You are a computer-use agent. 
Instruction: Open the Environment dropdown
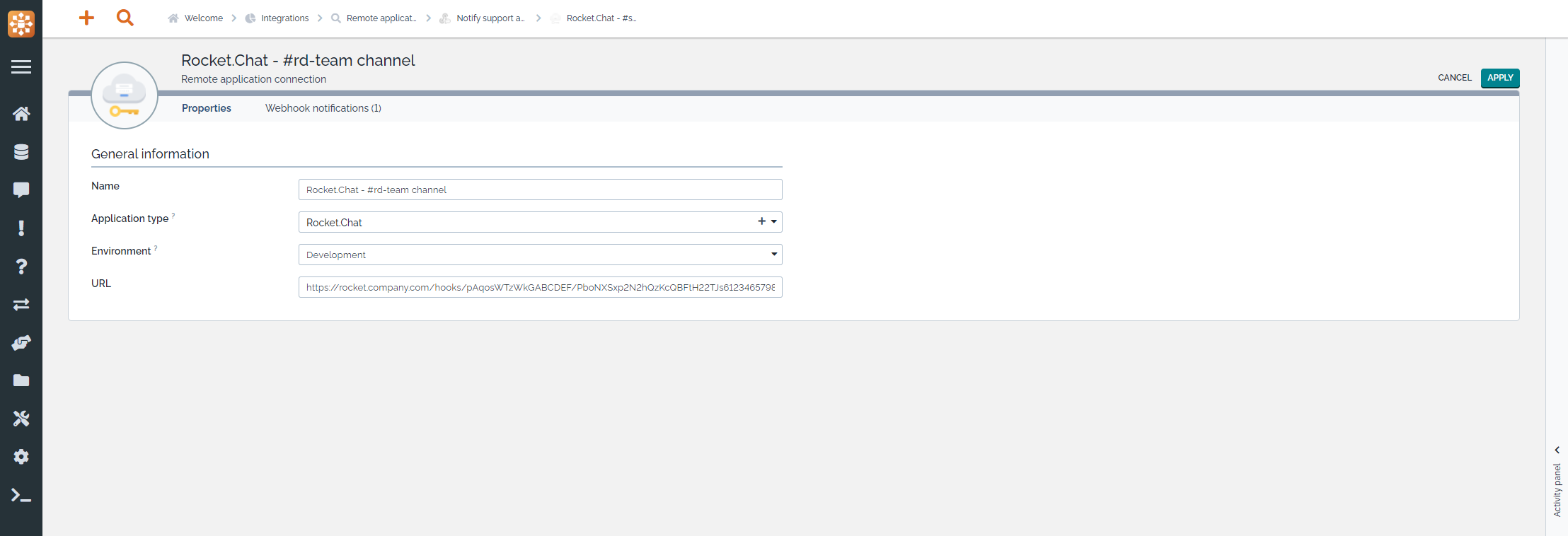[x=540, y=255]
